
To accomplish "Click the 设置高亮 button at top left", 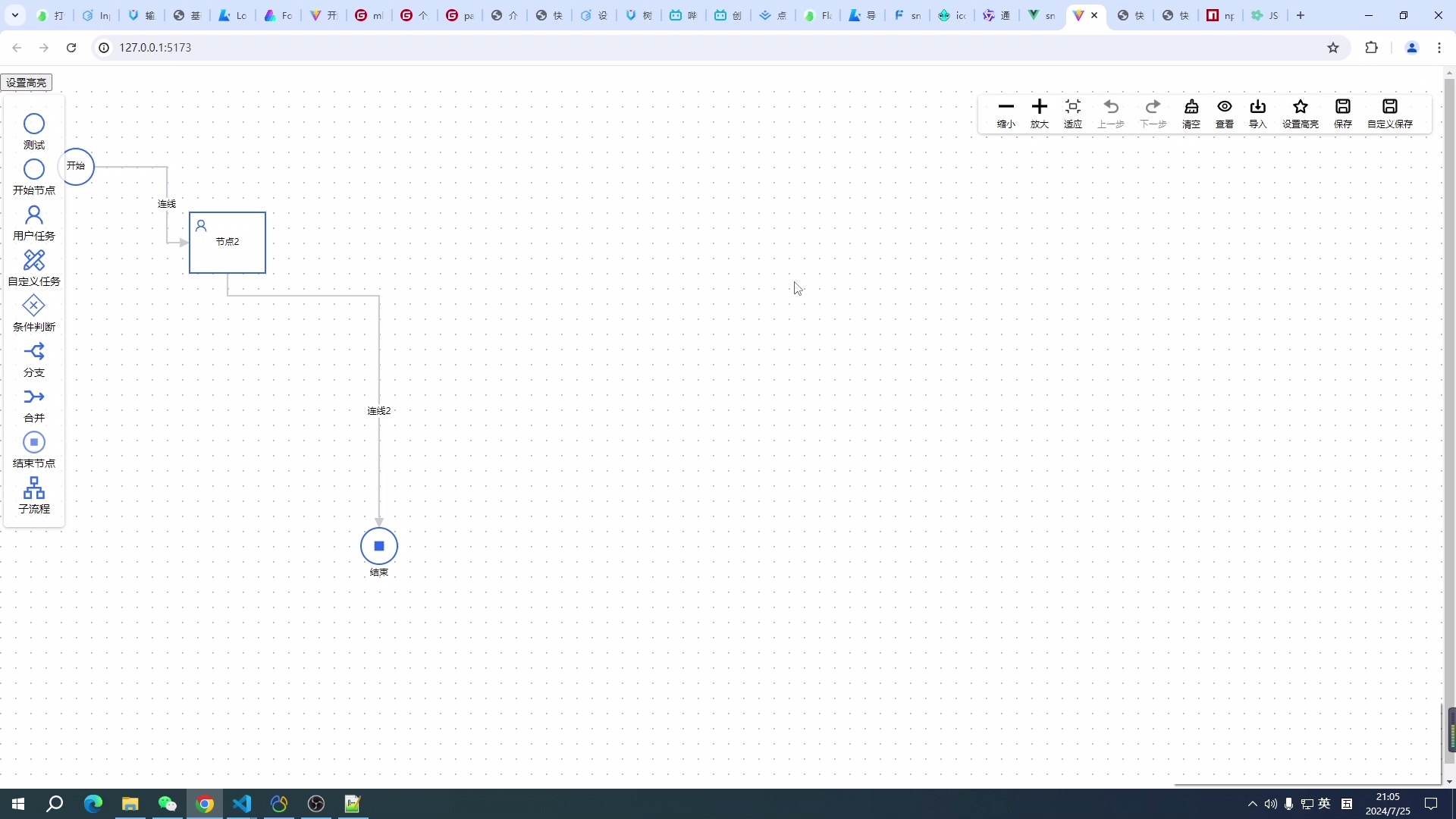I will point(27,83).
